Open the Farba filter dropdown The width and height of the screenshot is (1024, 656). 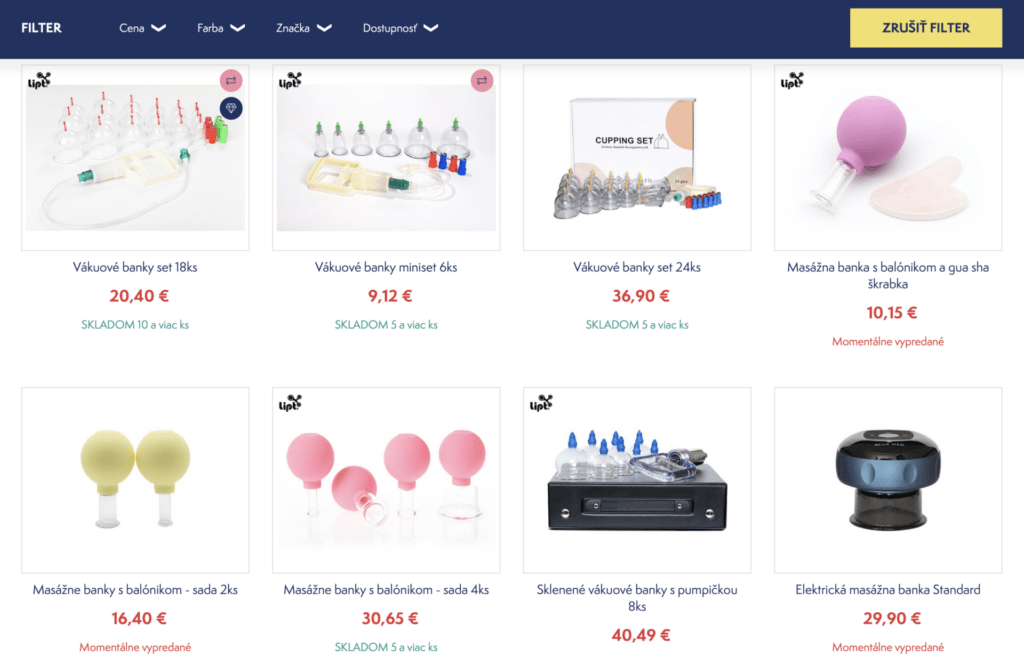point(221,28)
